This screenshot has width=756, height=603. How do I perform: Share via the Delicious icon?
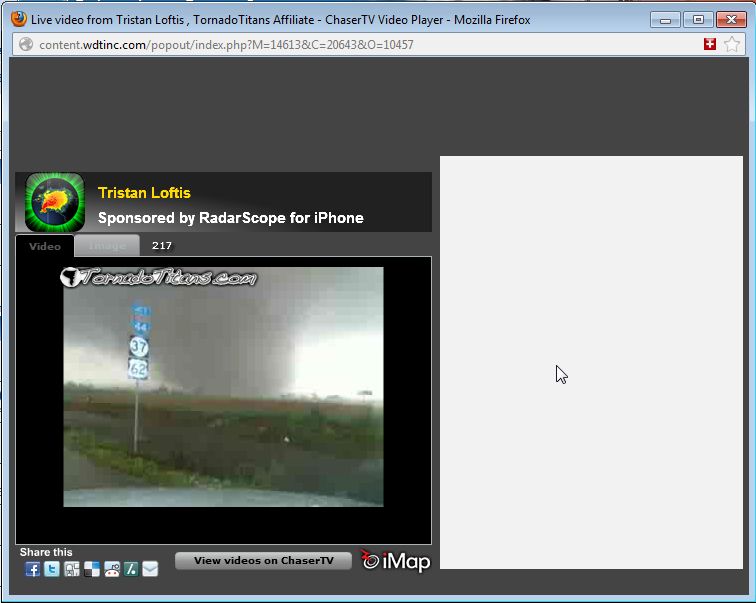pos(92,569)
